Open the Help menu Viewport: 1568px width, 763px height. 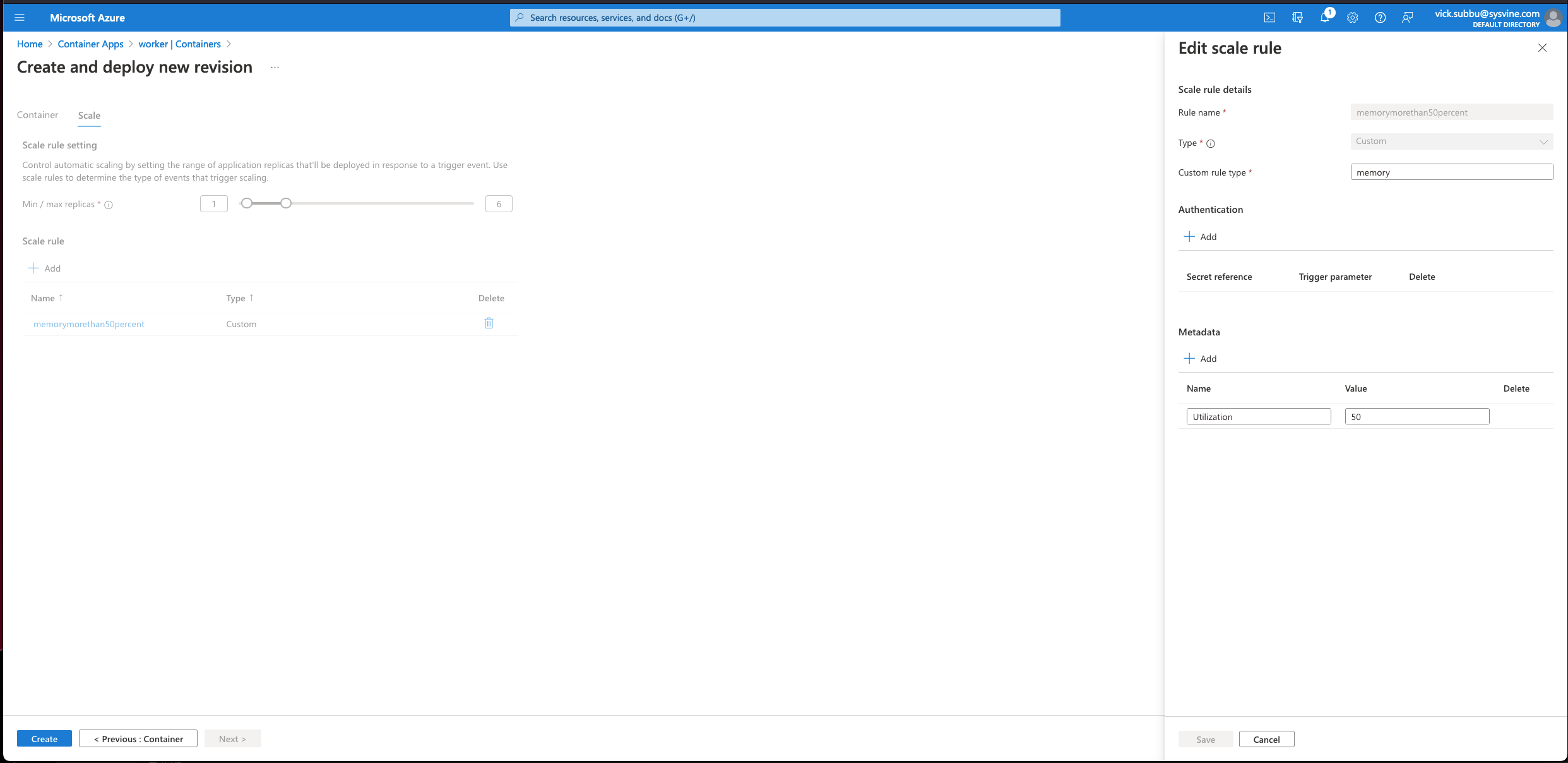(x=1380, y=17)
